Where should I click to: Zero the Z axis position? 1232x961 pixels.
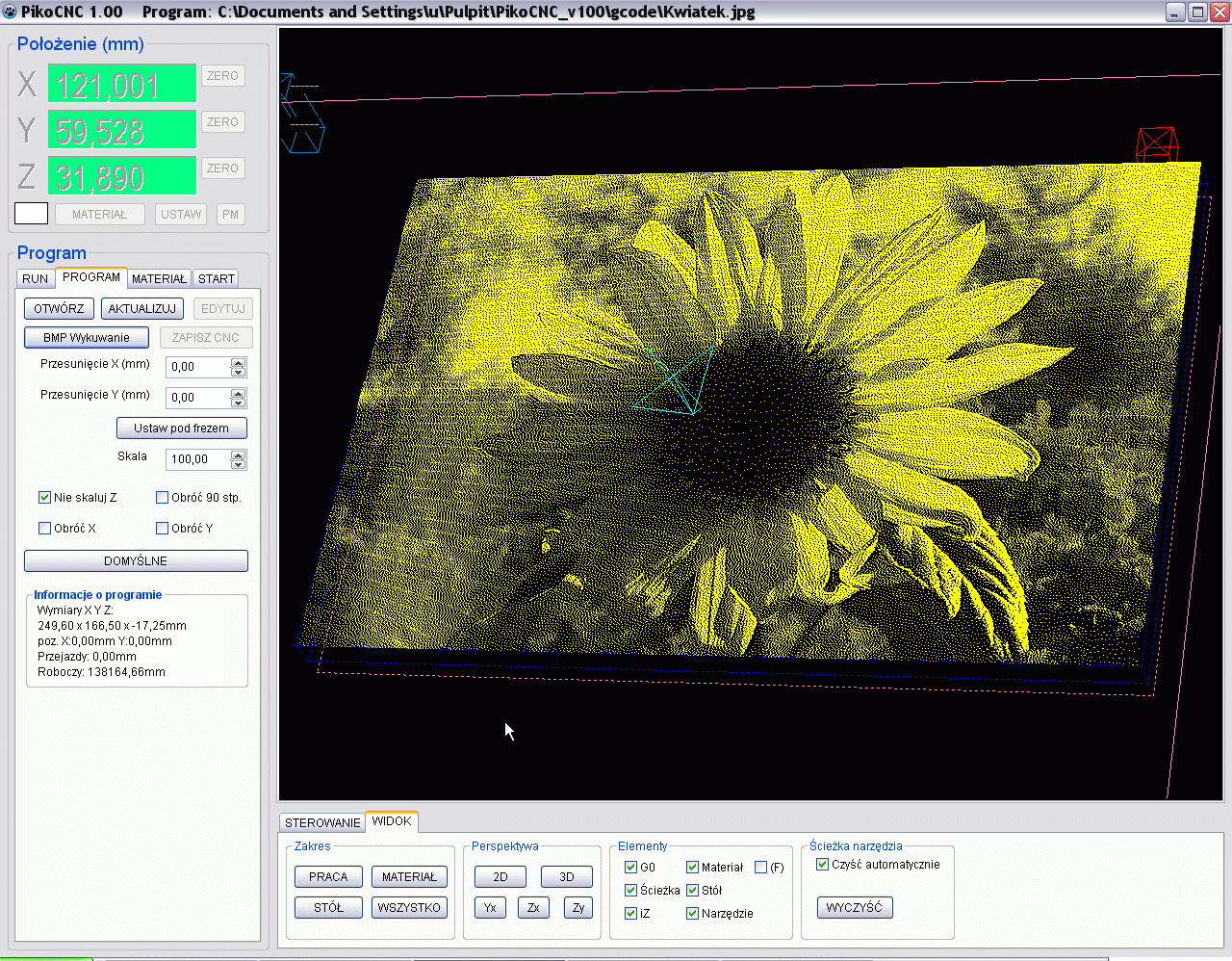pyautogui.click(x=222, y=169)
